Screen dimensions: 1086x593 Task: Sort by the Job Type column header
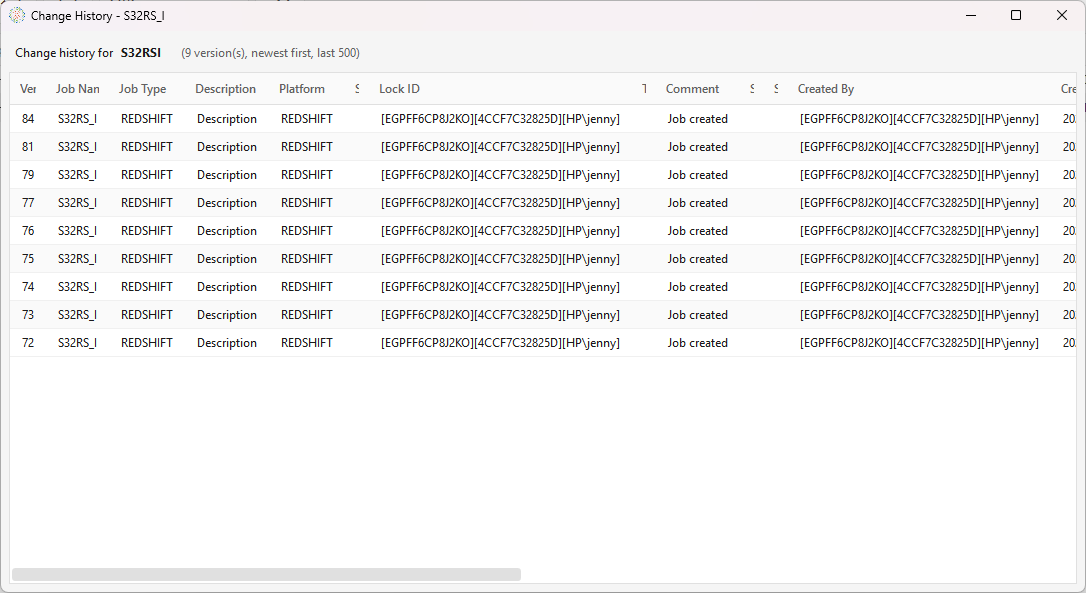tap(143, 89)
